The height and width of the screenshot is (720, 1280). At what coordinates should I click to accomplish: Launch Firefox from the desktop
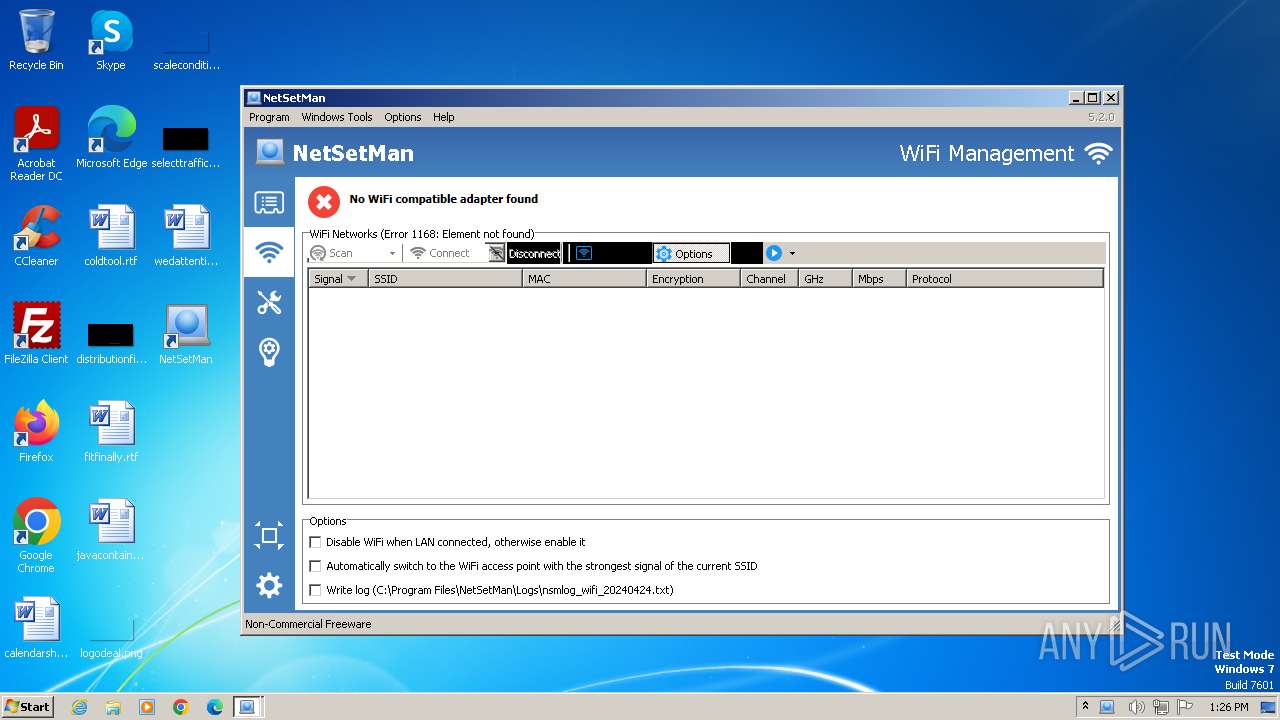[36, 431]
